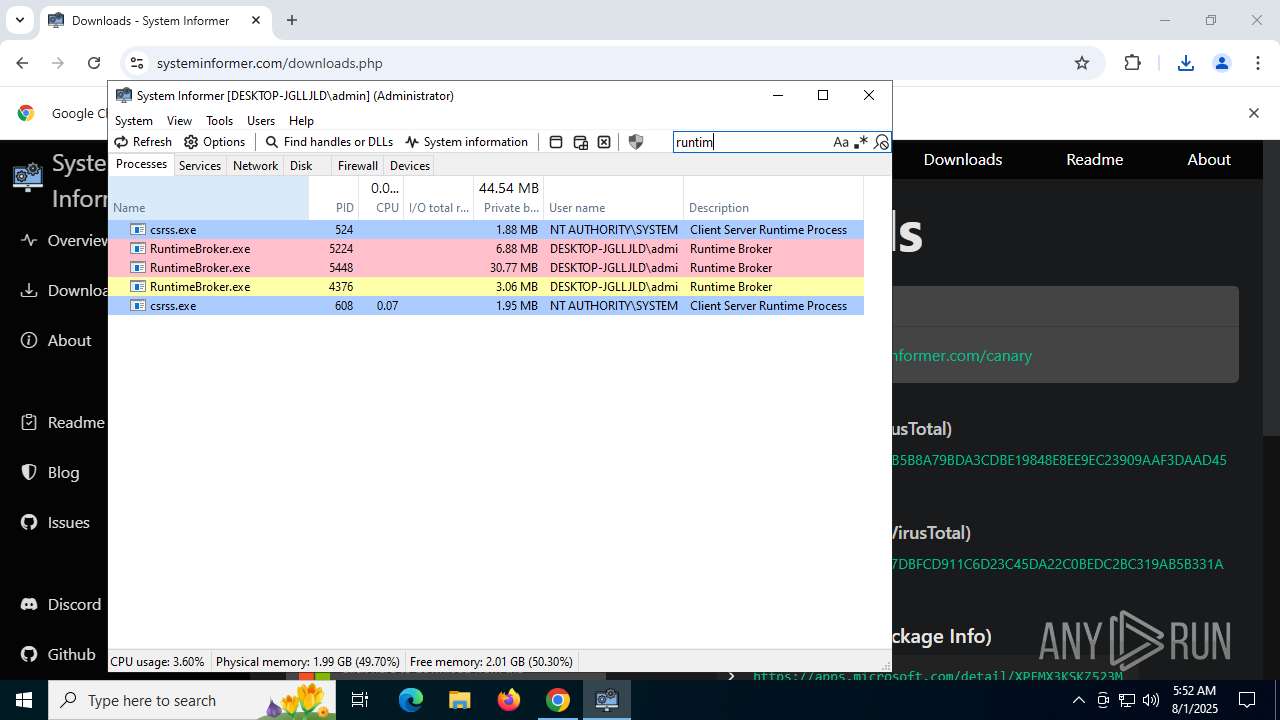The height and width of the screenshot is (720, 1280).
Task: Click the find window and kill icon
Action: click(604, 142)
